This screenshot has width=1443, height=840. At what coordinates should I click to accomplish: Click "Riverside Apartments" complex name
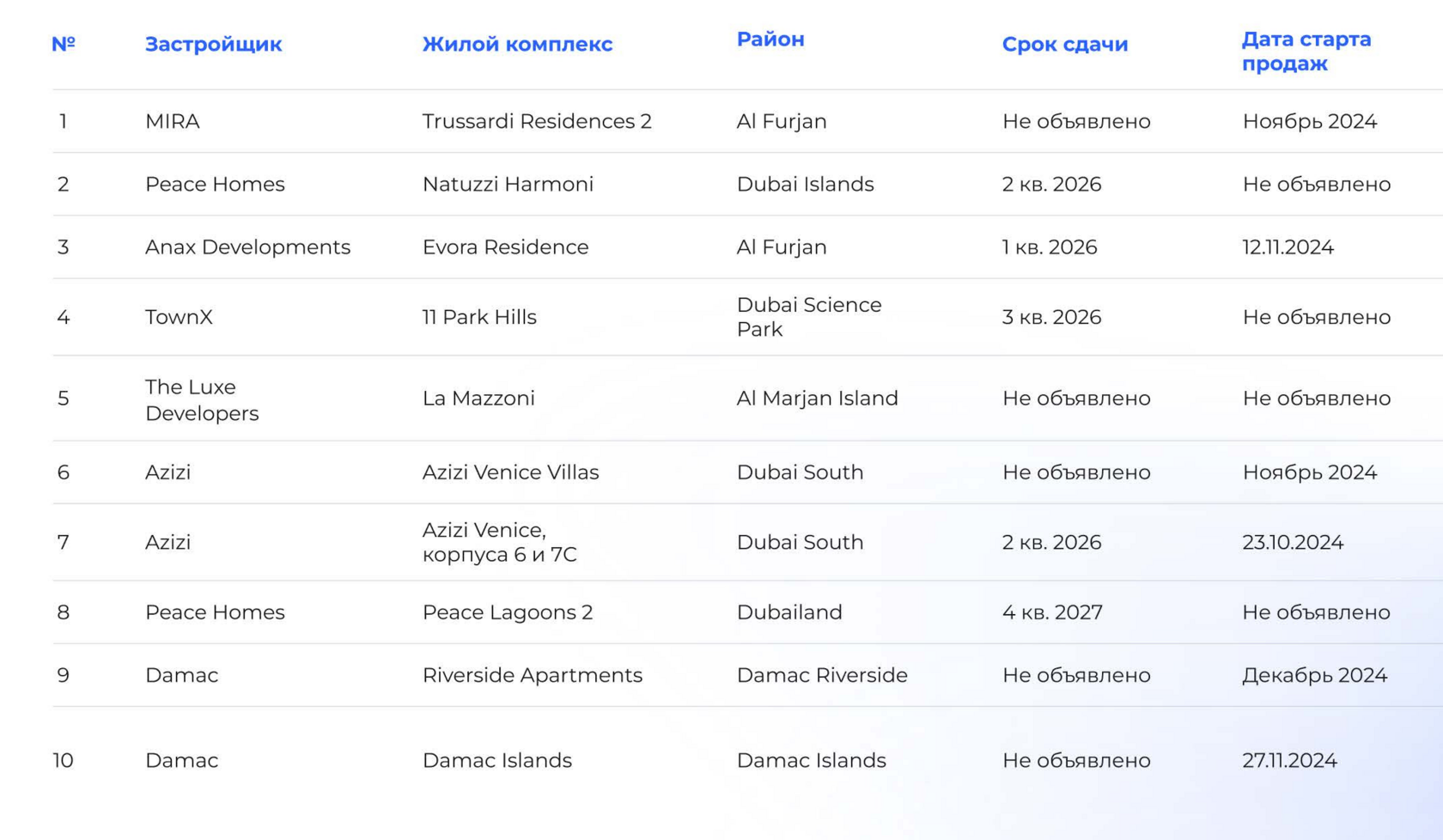[x=533, y=675]
